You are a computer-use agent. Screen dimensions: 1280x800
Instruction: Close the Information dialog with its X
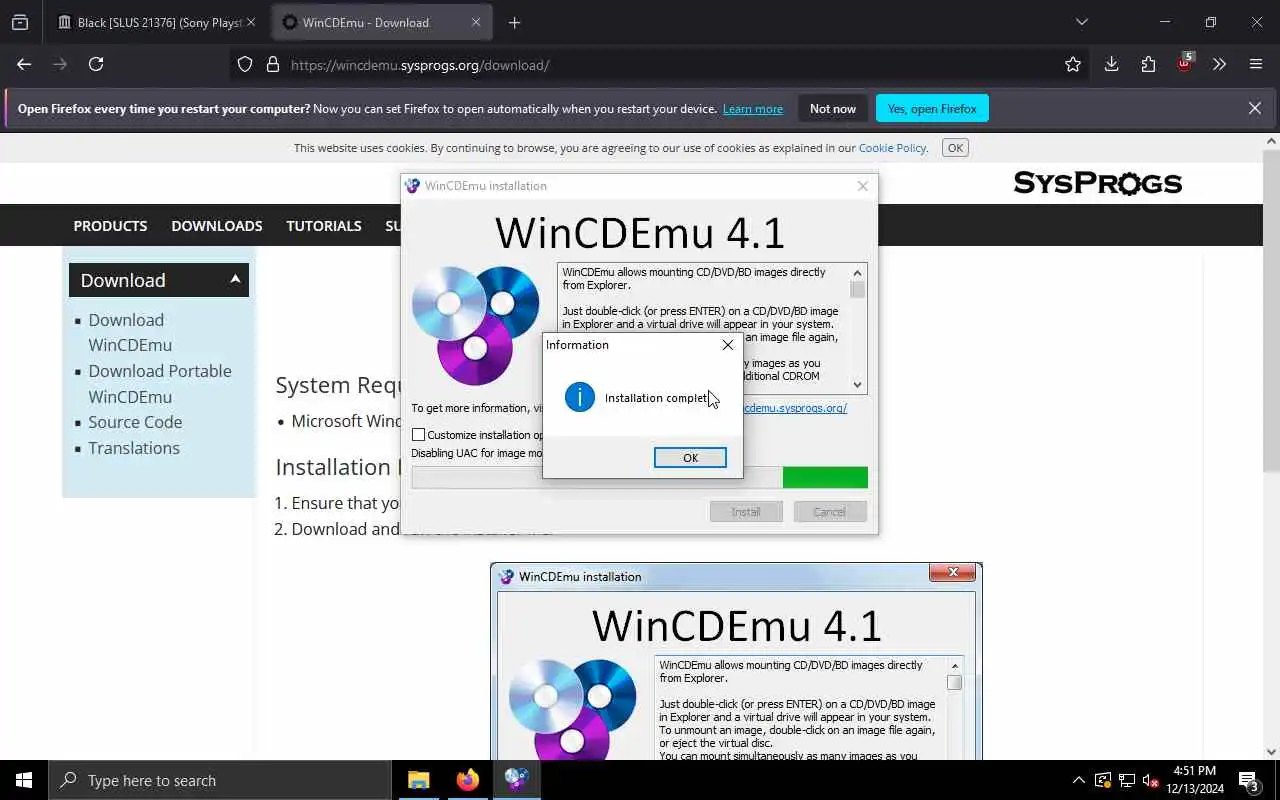pos(728,345)
